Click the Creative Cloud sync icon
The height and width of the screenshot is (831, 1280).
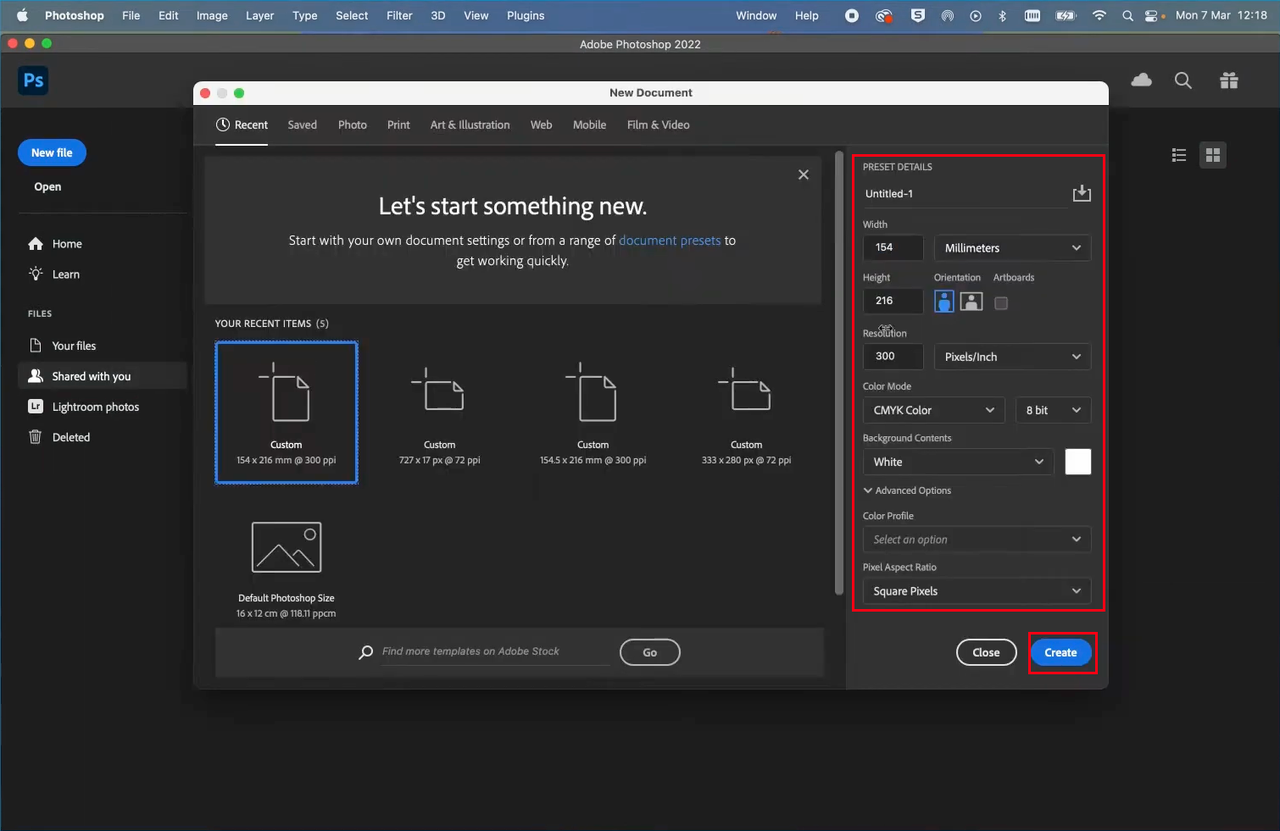coord(1141,79)
